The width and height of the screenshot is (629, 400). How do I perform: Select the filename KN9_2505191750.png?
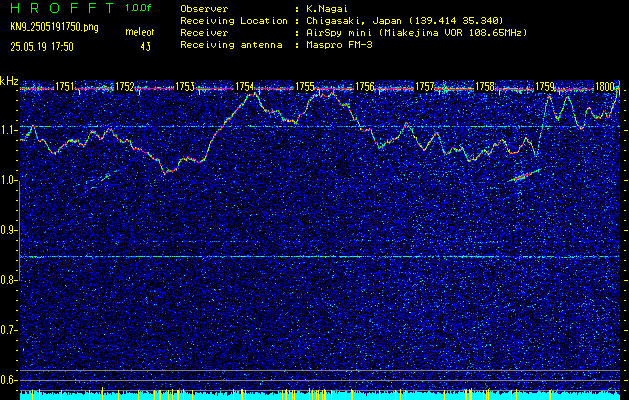54,27
